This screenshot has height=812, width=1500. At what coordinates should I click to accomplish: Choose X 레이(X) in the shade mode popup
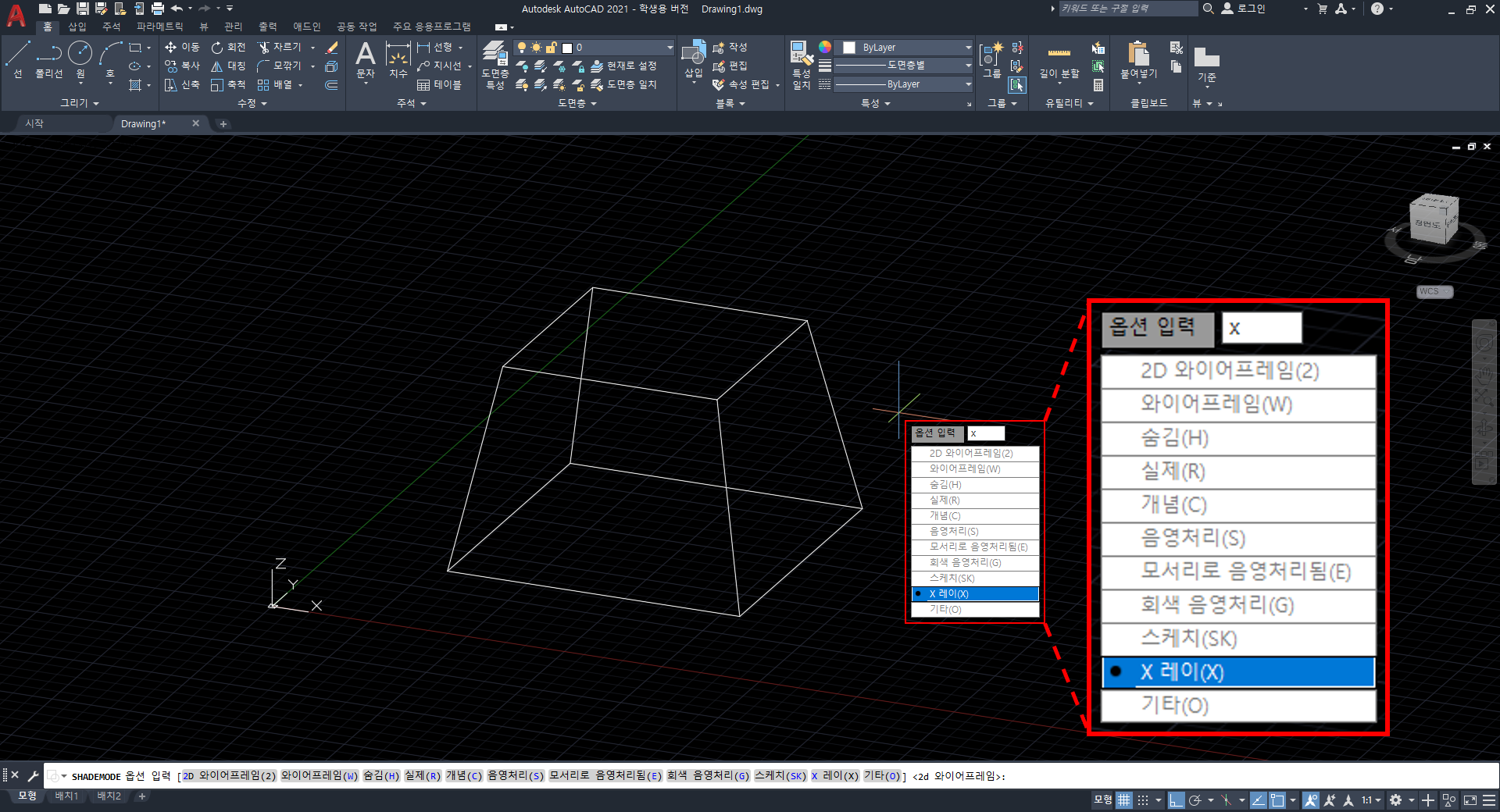point(975,594)
